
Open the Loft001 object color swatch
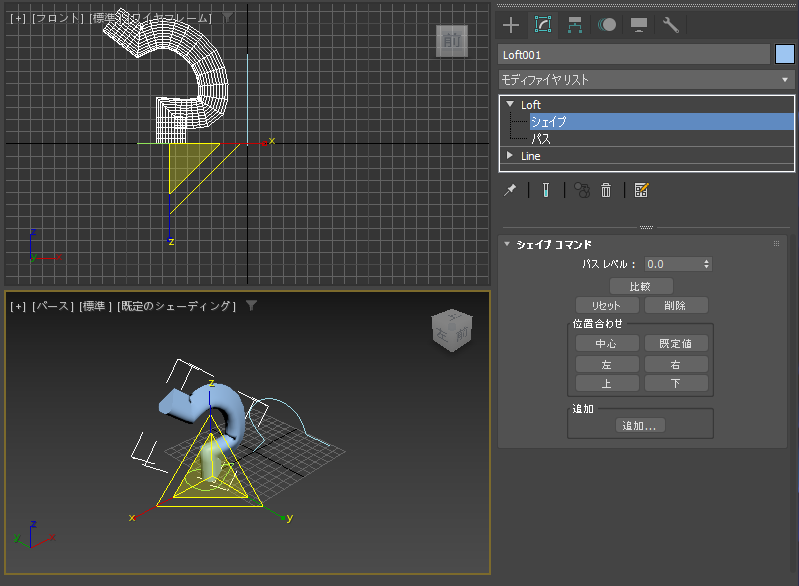(785, 55)
